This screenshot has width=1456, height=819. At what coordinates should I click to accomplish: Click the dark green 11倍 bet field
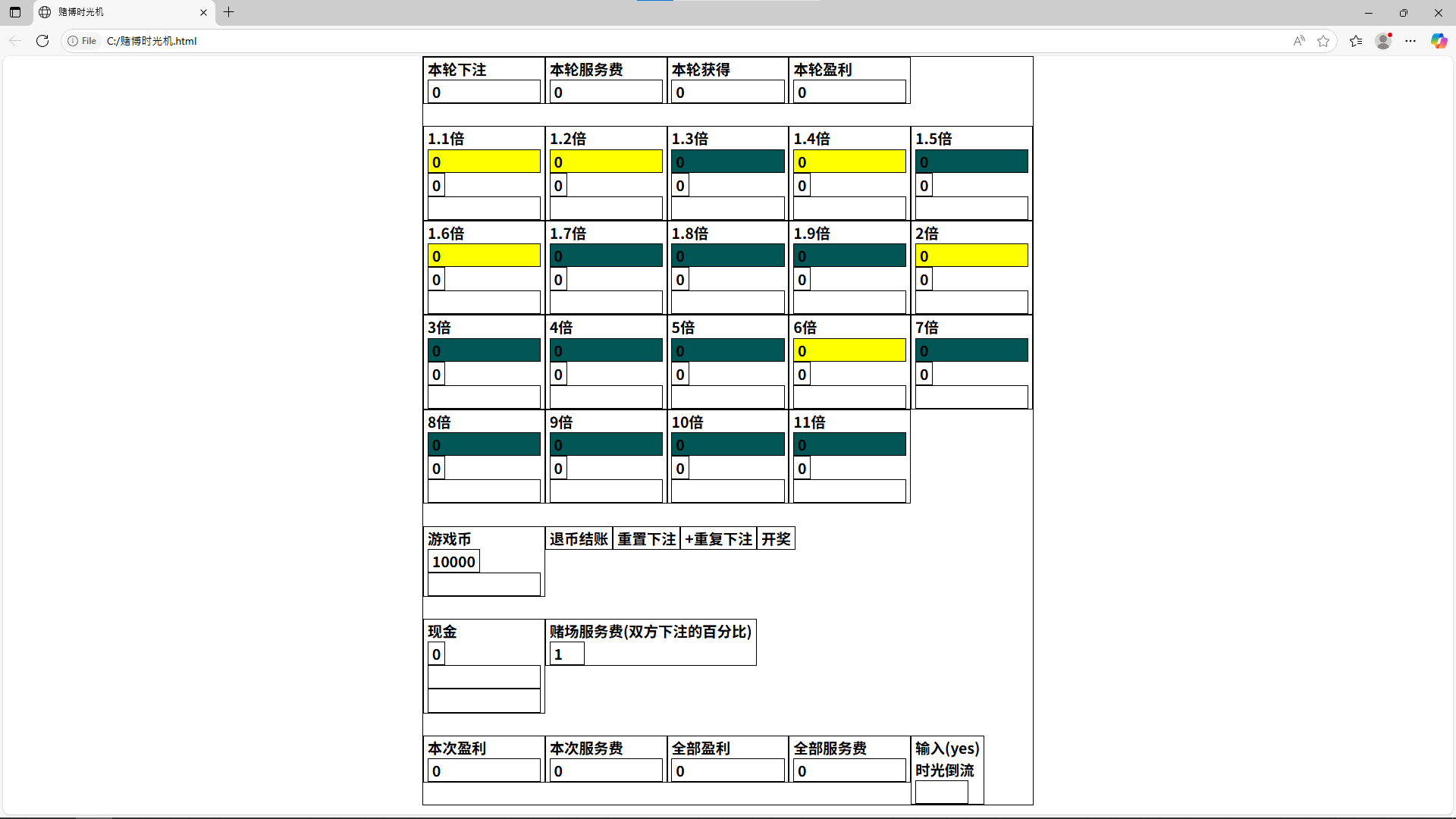[849, 445]
